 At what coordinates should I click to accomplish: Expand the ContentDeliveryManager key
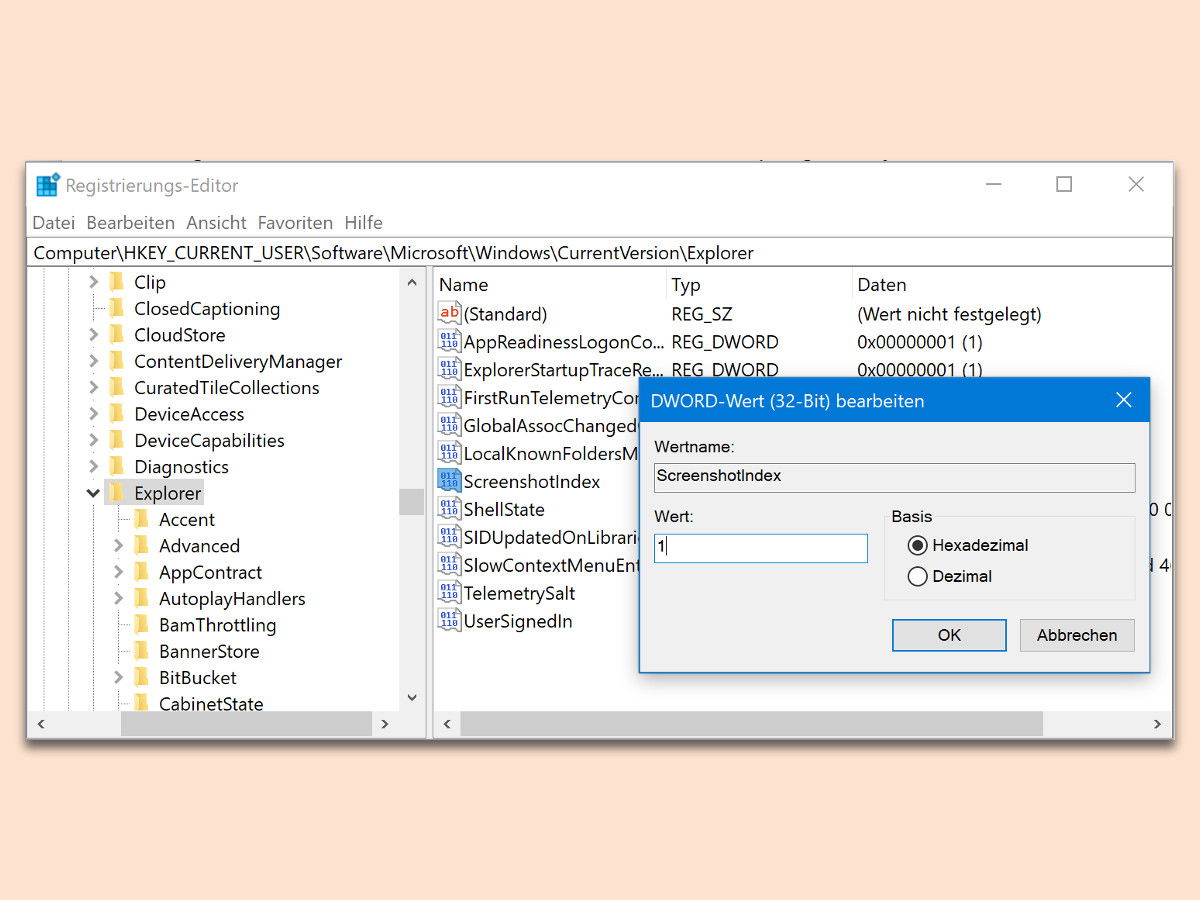tap(93, 361)
